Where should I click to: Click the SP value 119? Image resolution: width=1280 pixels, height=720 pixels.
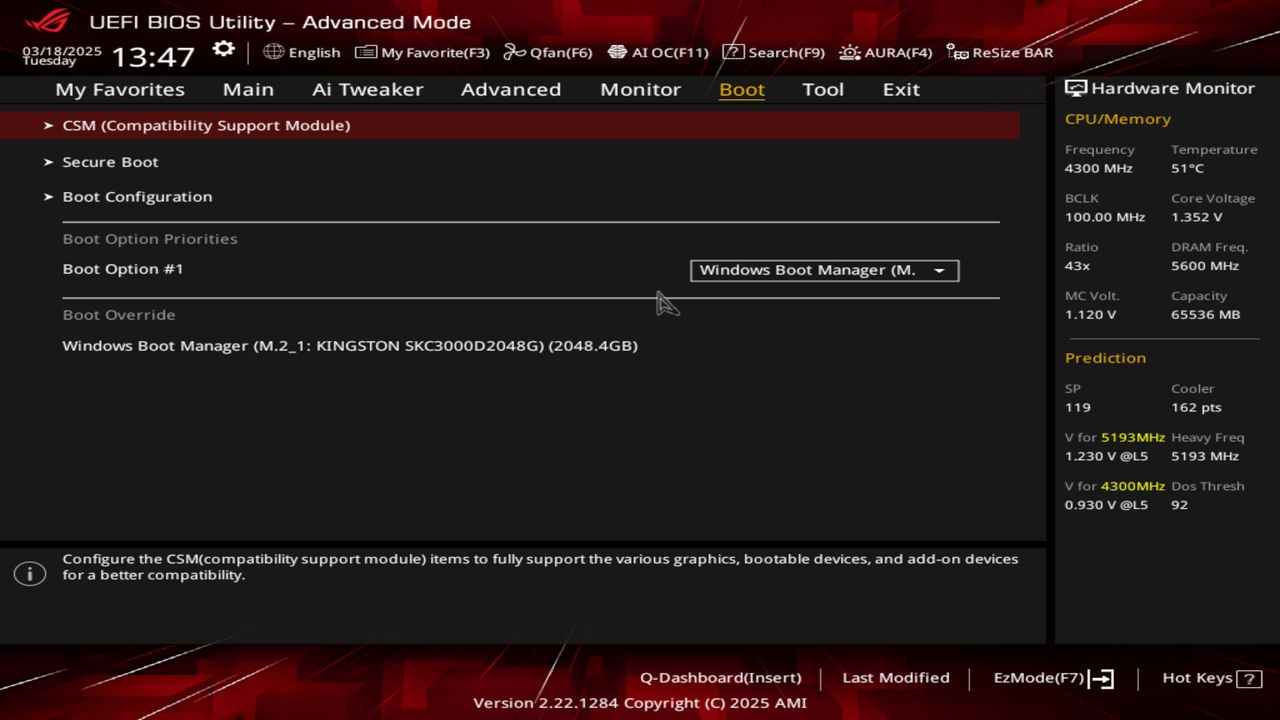1078,407
